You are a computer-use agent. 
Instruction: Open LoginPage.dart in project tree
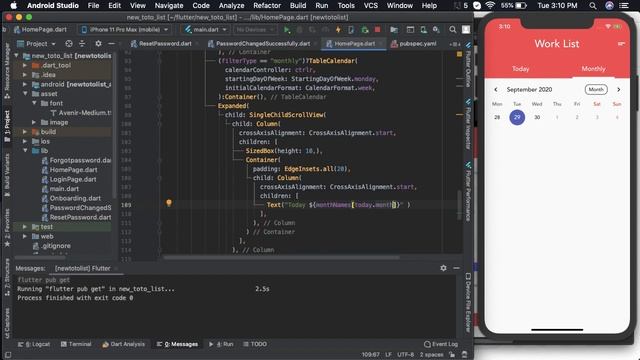tap(73, 179)
